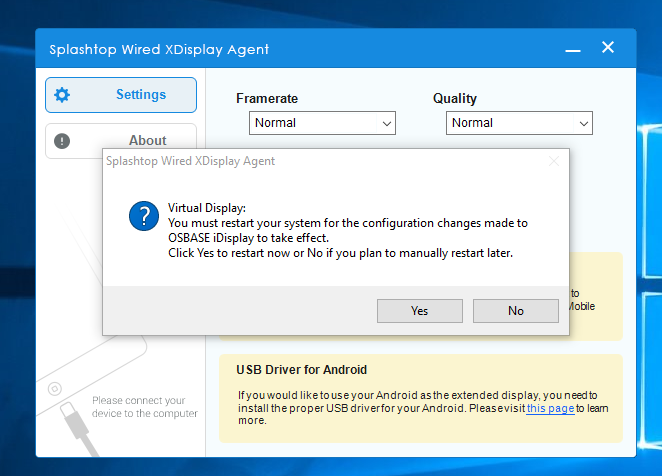
Task: Click the question mark dialog icon
Action: (x=144, y=216)
